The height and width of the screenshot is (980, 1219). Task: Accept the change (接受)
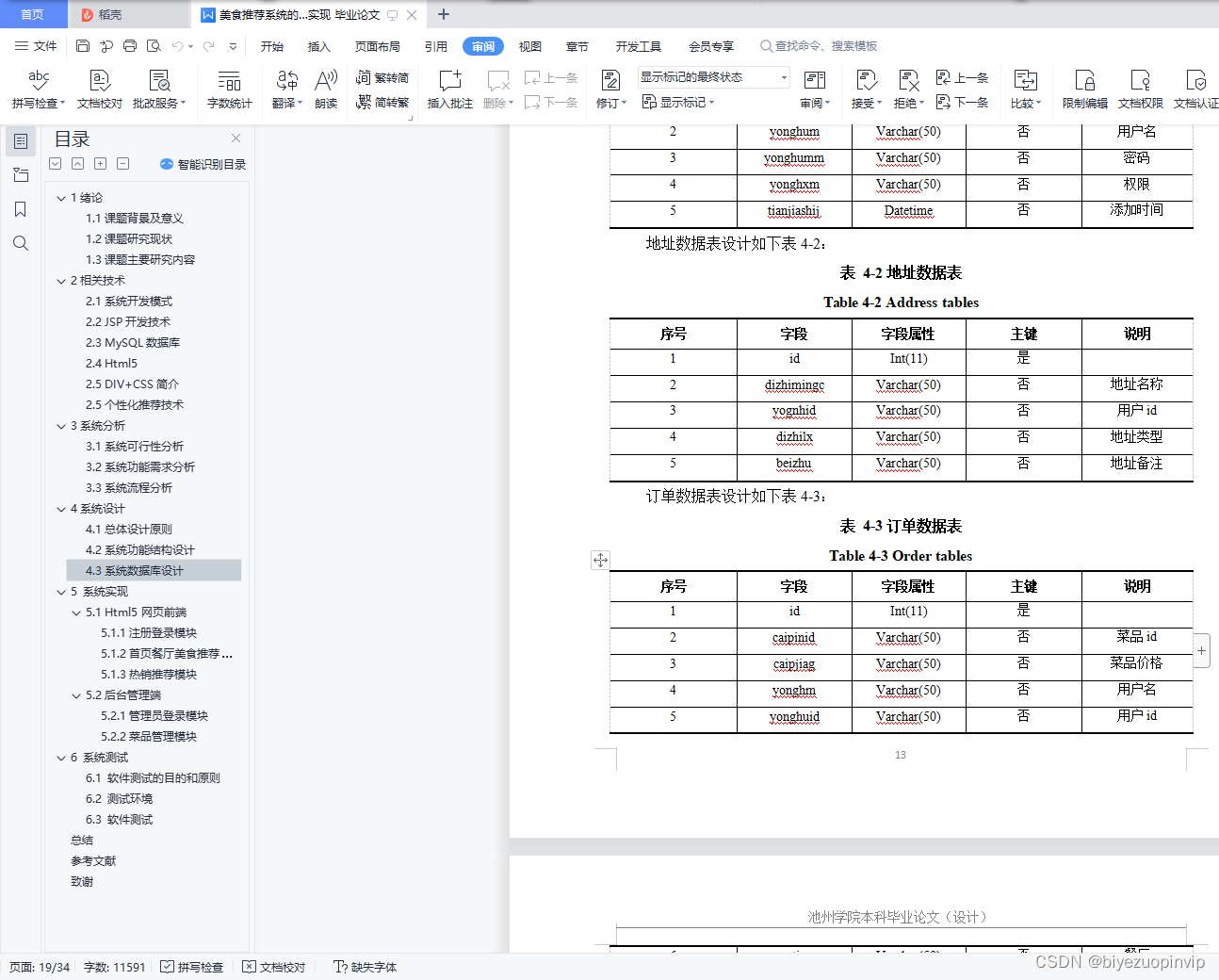click(x=866, y=90)
